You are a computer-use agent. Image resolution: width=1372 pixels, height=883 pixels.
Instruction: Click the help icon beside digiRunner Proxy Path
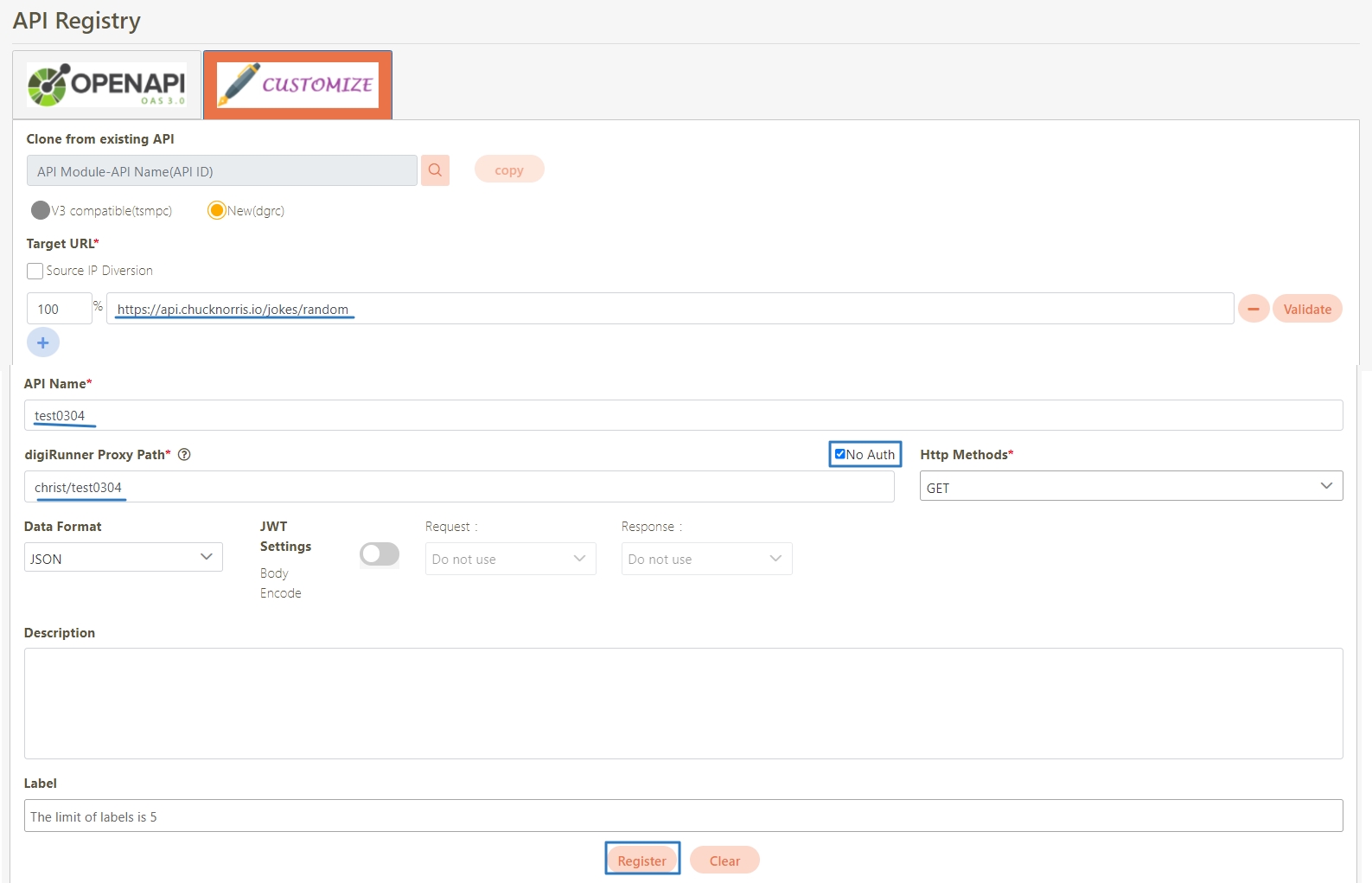coord(184,455)
